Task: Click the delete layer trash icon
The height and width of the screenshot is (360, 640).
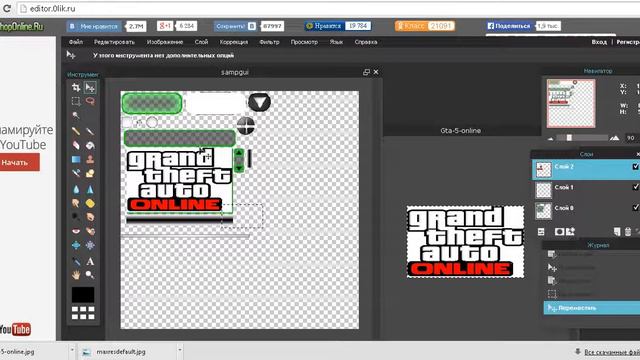Action: click(x=628, y=231)
